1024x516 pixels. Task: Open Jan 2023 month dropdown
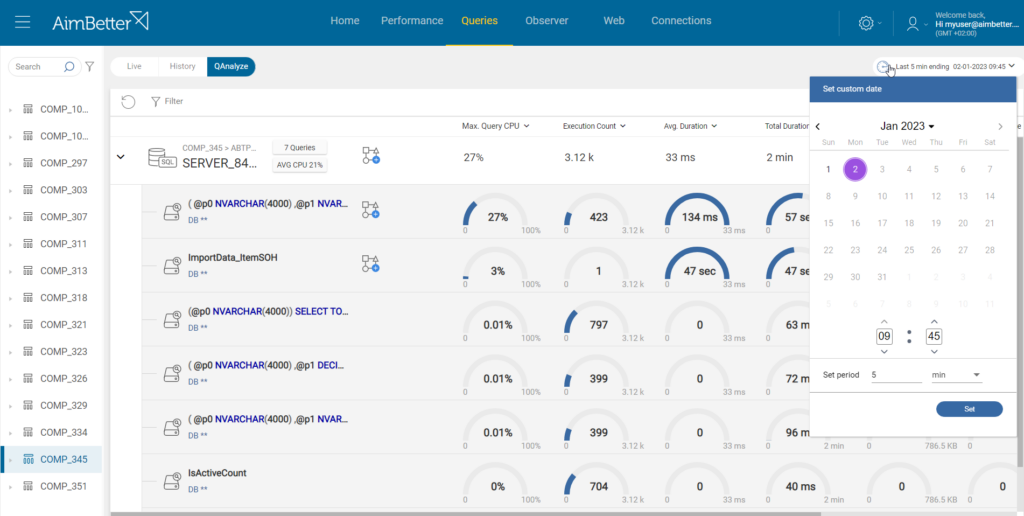tap(907, 126)
